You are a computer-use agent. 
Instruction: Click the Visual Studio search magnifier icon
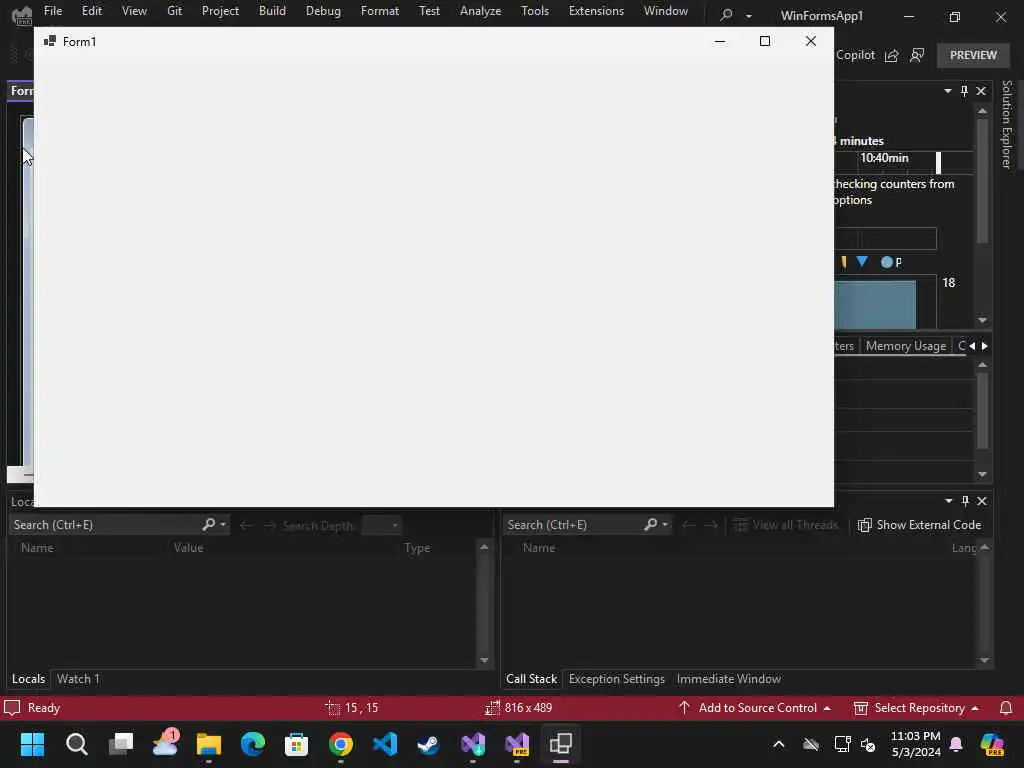pos(726,14)
